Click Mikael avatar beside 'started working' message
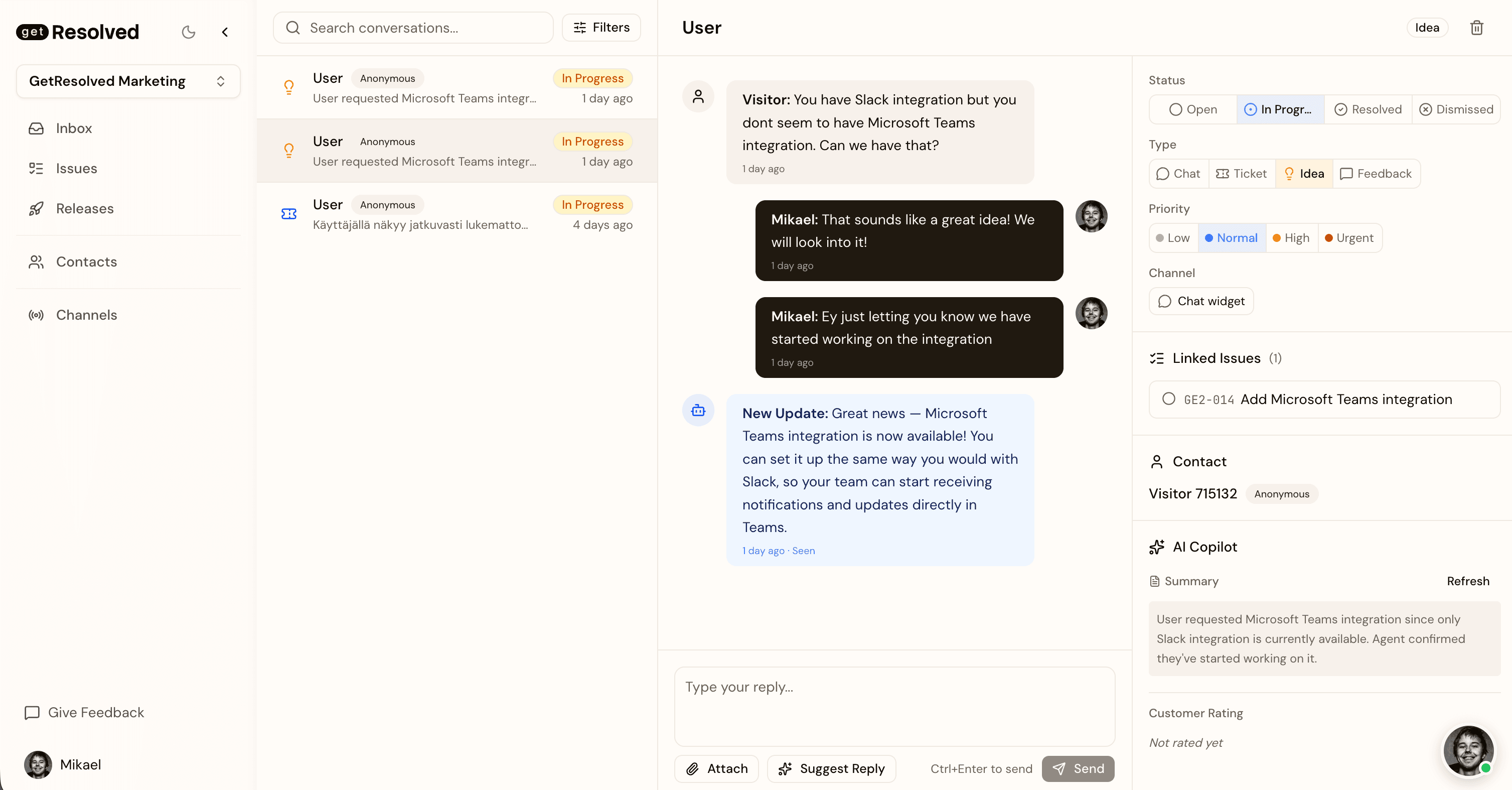Image resolution: width=1512 pixels, height=790 pixels. [1091, 313]
